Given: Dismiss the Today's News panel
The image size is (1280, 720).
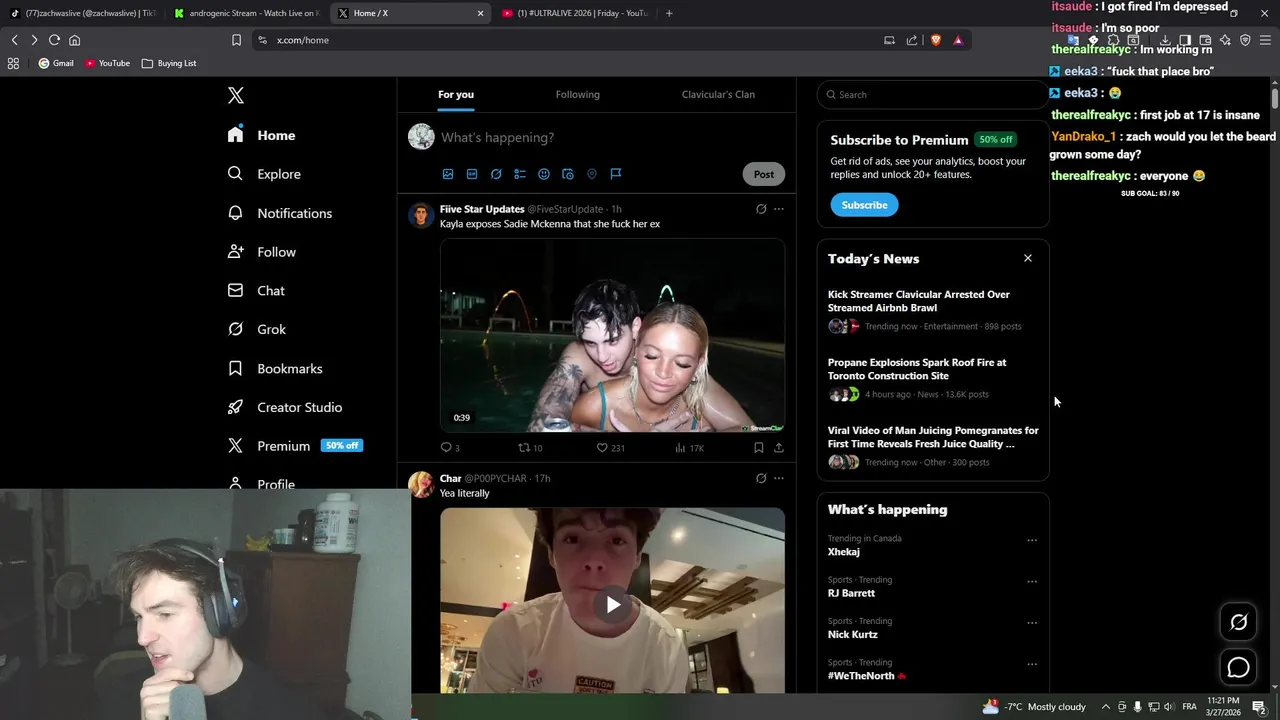Looking at the screenshot, I should point(1027,258).
